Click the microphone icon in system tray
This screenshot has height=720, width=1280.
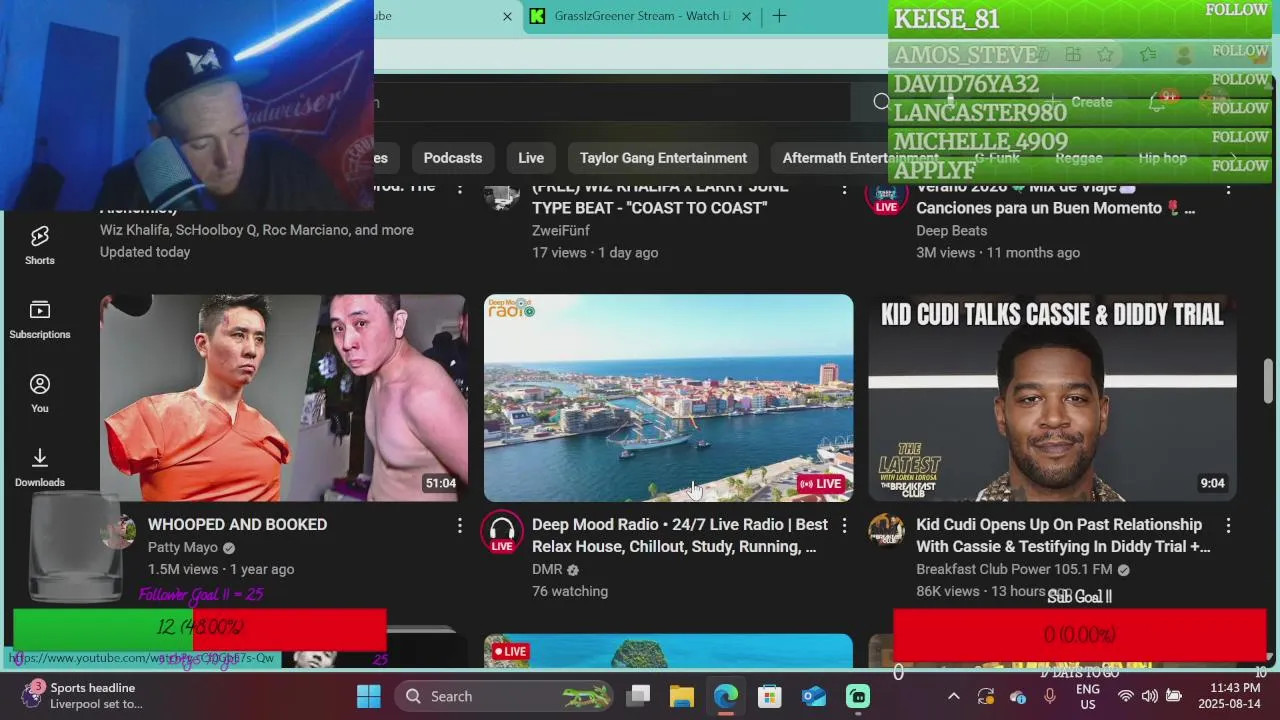[x=1050, y=696]
